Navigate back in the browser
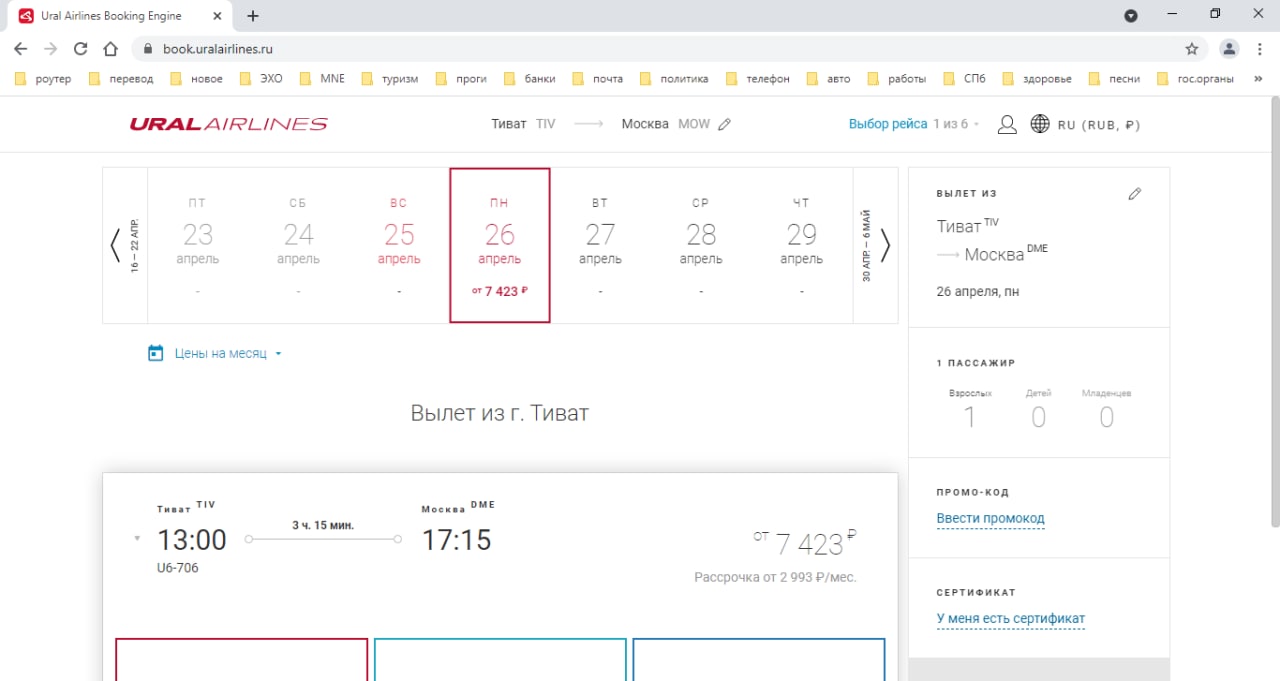Screen dimensions: 1280x681 click(x=21, y=48)
